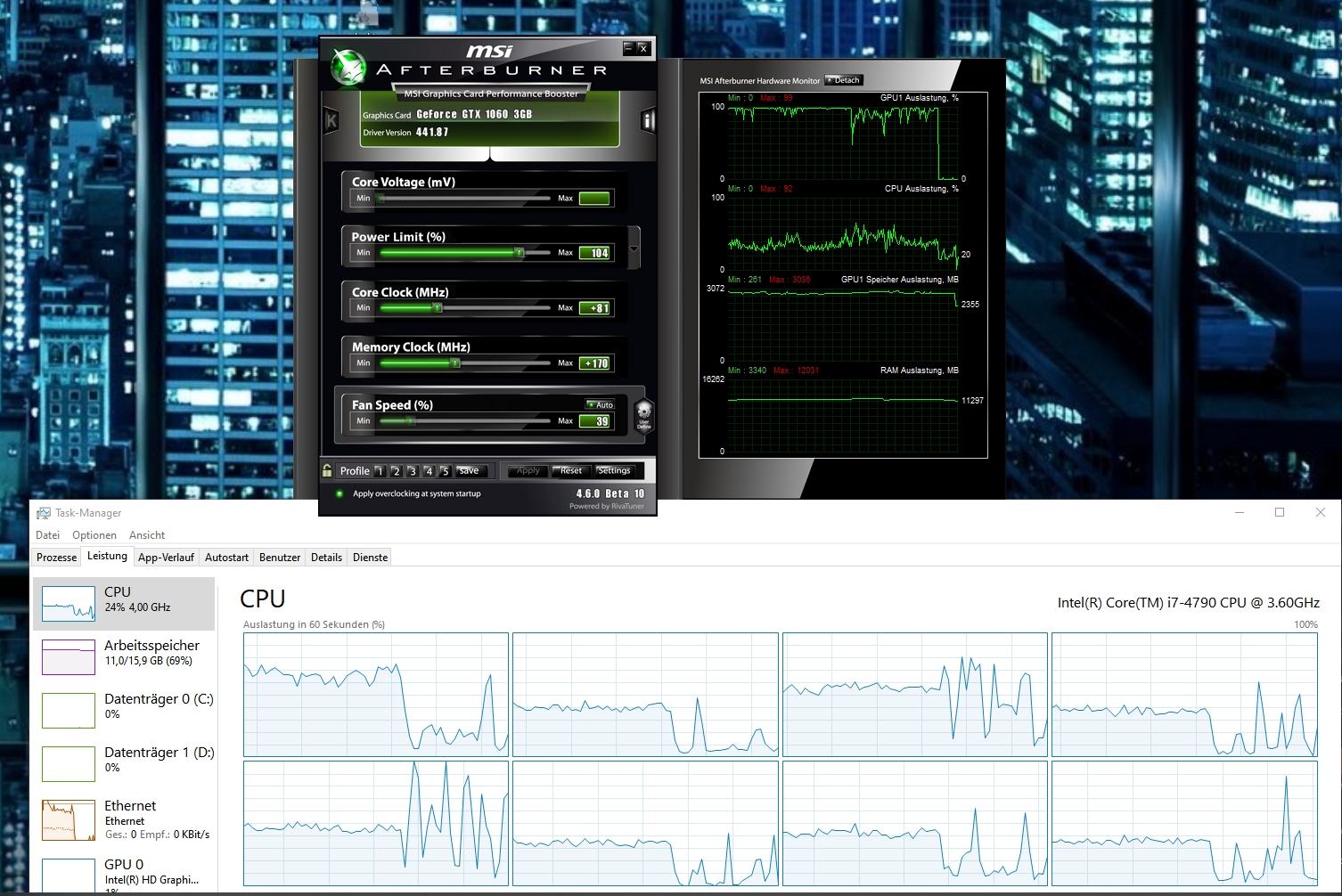Click the Auslastung in 60 Sekunden label

pyautogui.click(x=314, y=624)
